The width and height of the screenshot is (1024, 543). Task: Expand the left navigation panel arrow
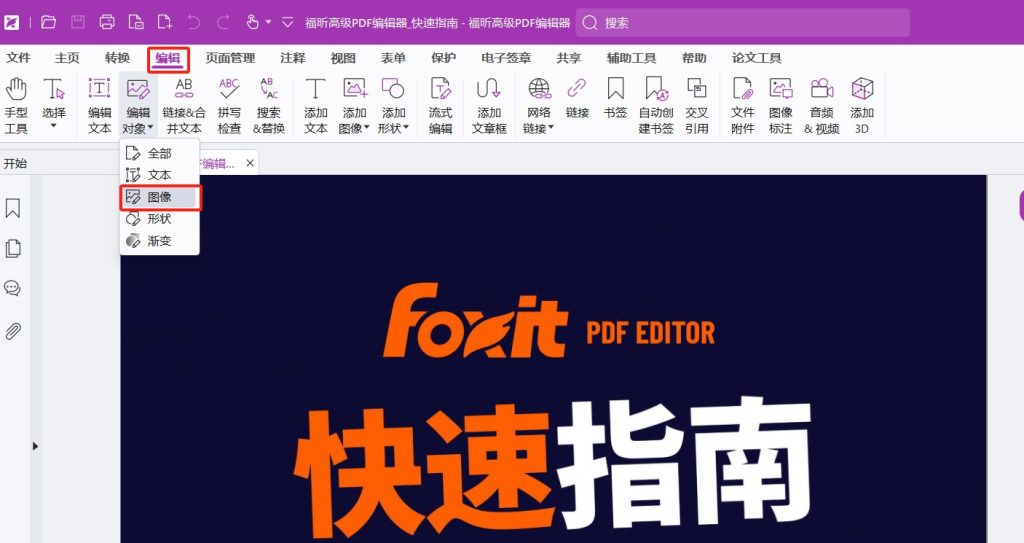(x=35, y=446)
